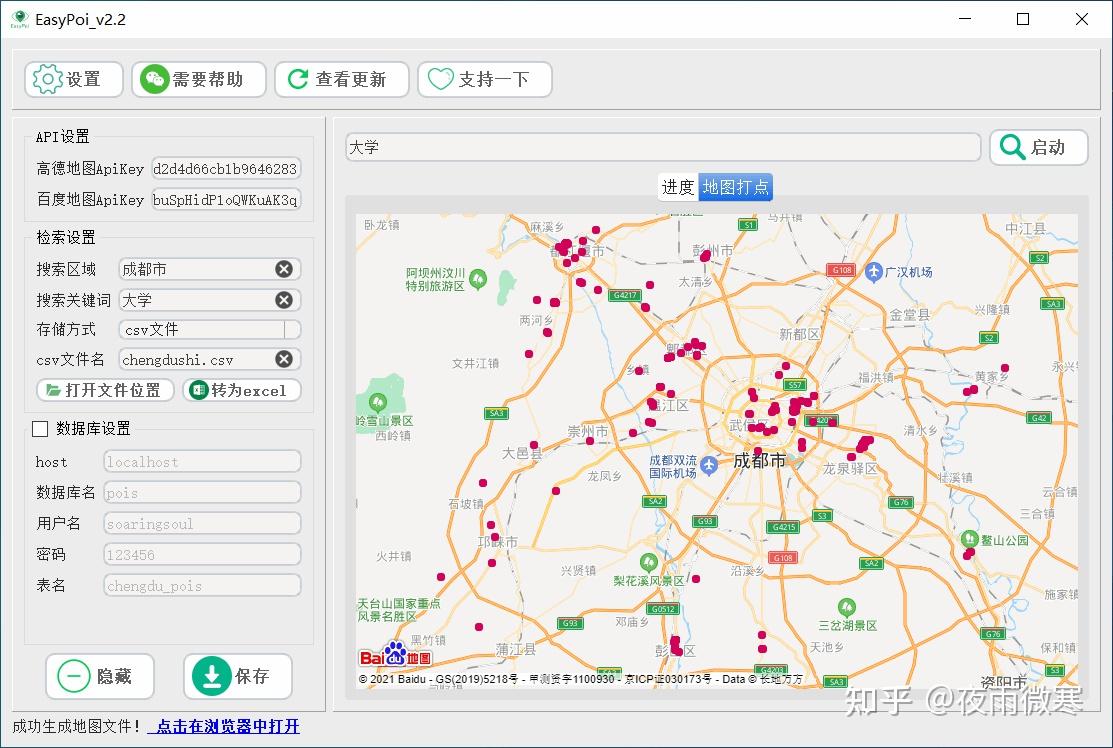This screenshot has height=748, width=1113.
Task: Click the 数据库名 field showing pois
Action: pos(202,493)
